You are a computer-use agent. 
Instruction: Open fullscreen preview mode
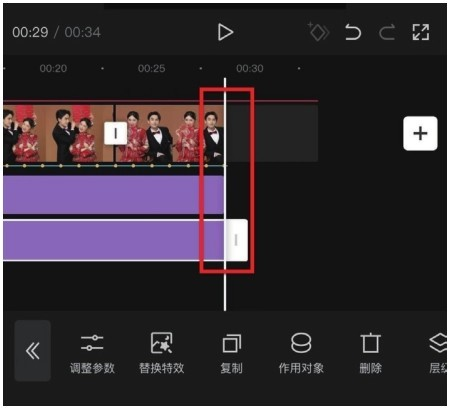point(421,32)
